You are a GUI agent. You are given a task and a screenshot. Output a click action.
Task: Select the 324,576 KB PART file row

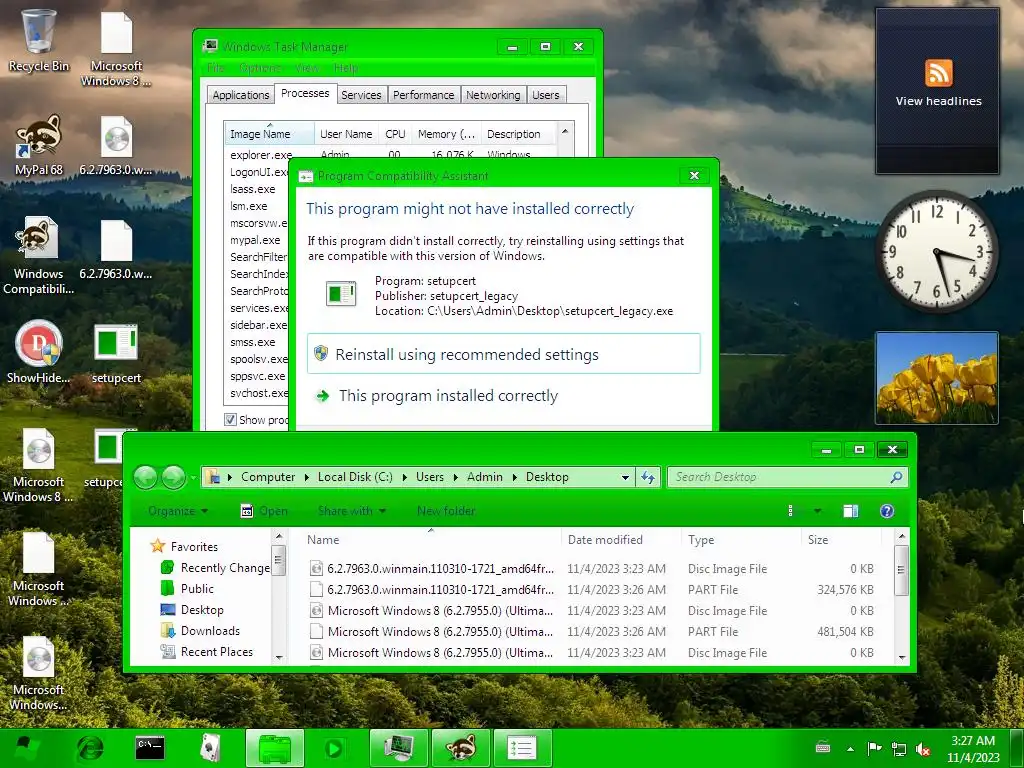[592, 590]
